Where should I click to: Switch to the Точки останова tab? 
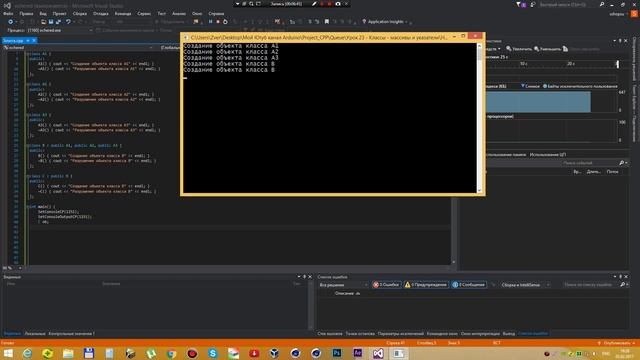click(x=360, y=333)
